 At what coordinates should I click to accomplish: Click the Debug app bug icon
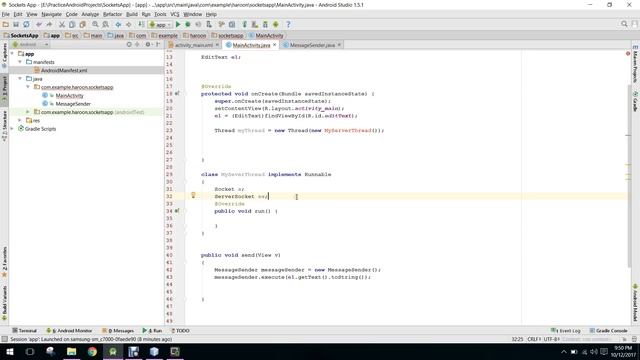pos(188,24)
